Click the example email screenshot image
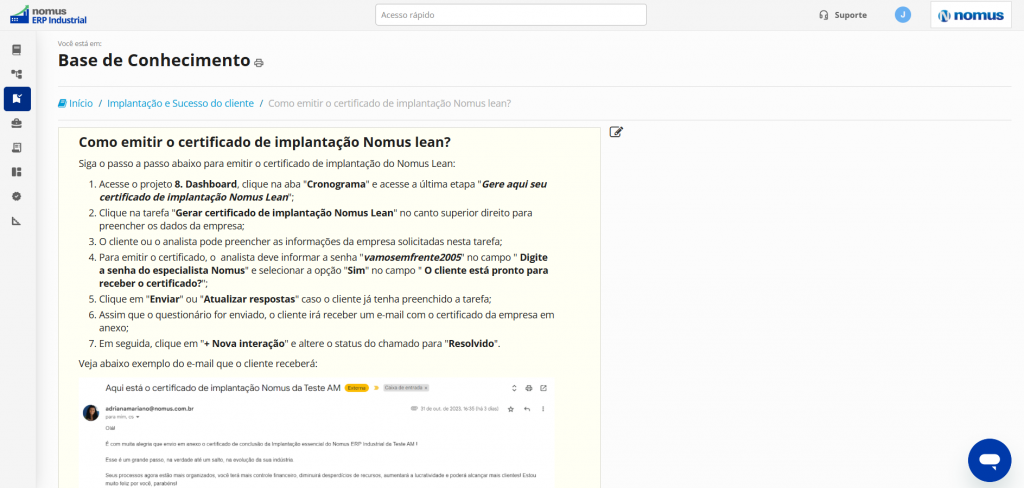Screen dimensions: 1024x488 [317, 432]
